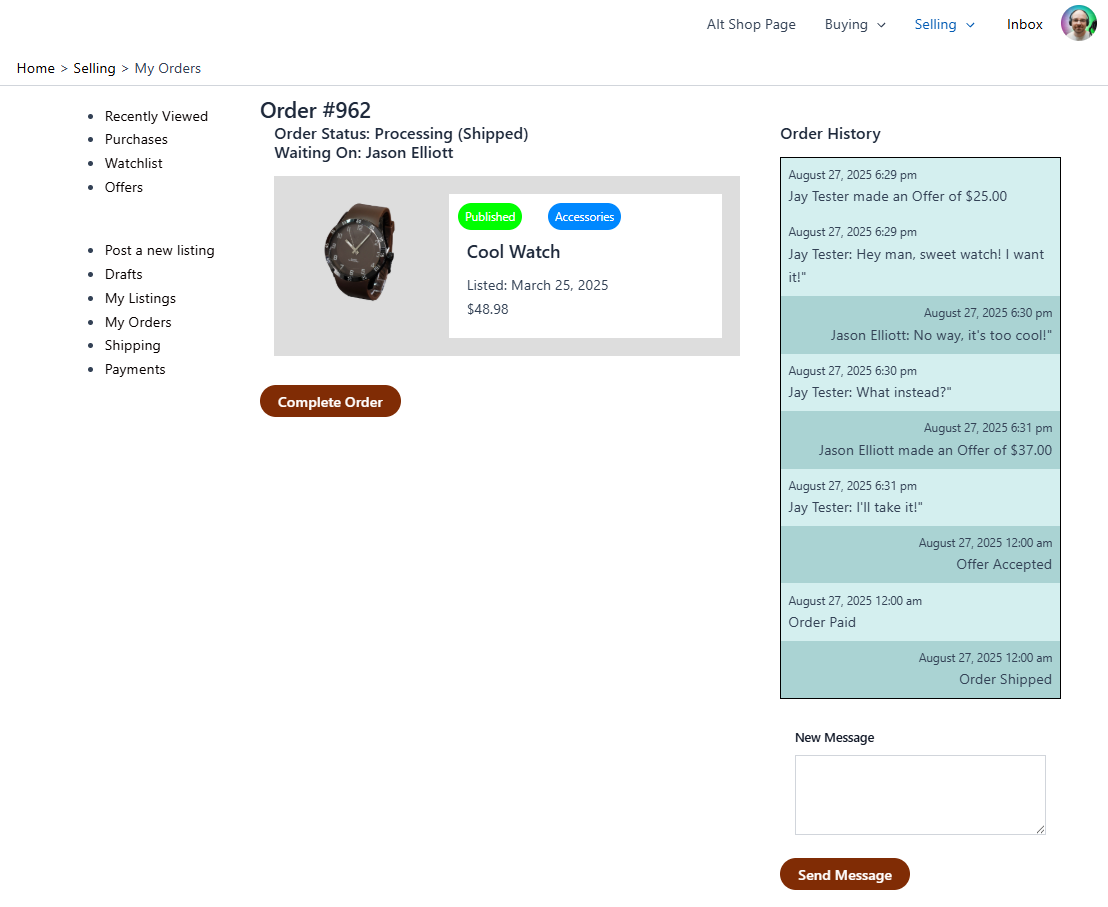Viewport: 1108px width, 907px height.
Task: Click Selling in the breadcrumb
Action: [94, 68]
